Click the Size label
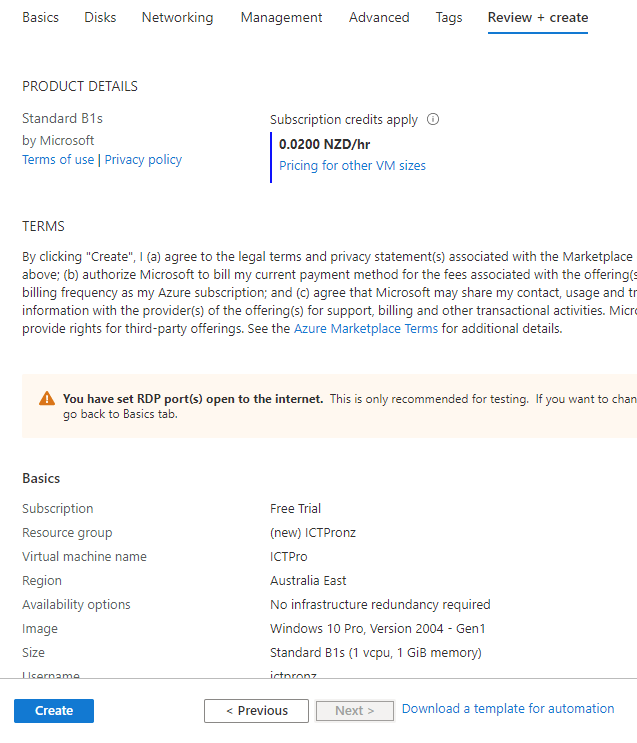Image resolution: width=637 pixels, height=743 pixels. coord(33,652)
